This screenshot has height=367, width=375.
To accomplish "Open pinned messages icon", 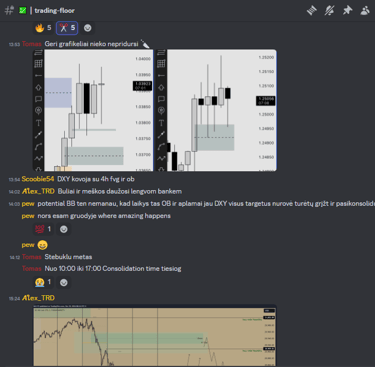I will tap(347, 10).
